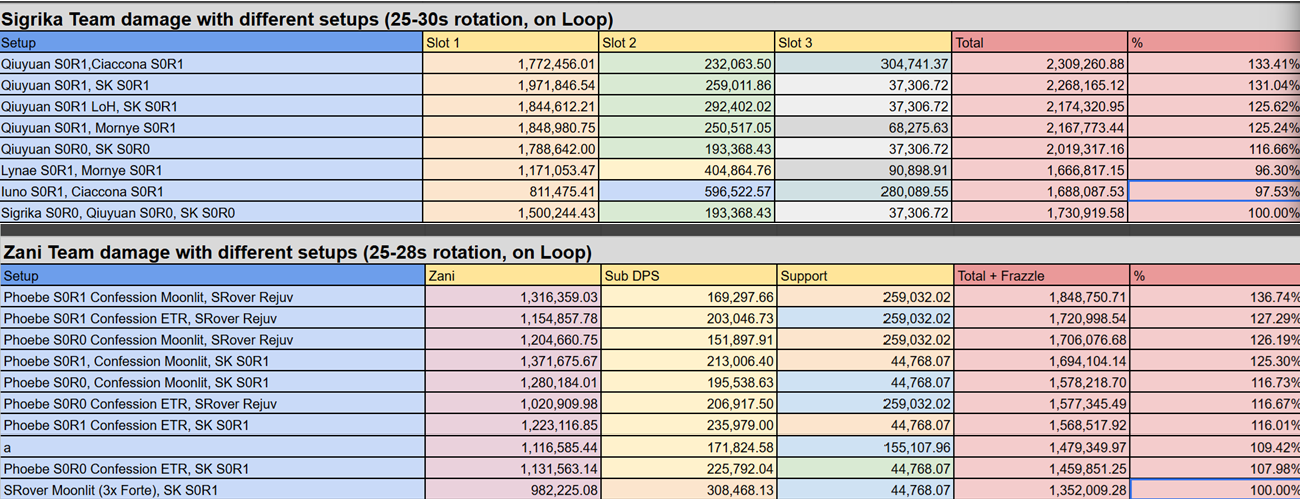Select SRover Moonlit (3x Forte), SK S0R1
Viewport: 1300px width, 499px height.
point(211,490)
